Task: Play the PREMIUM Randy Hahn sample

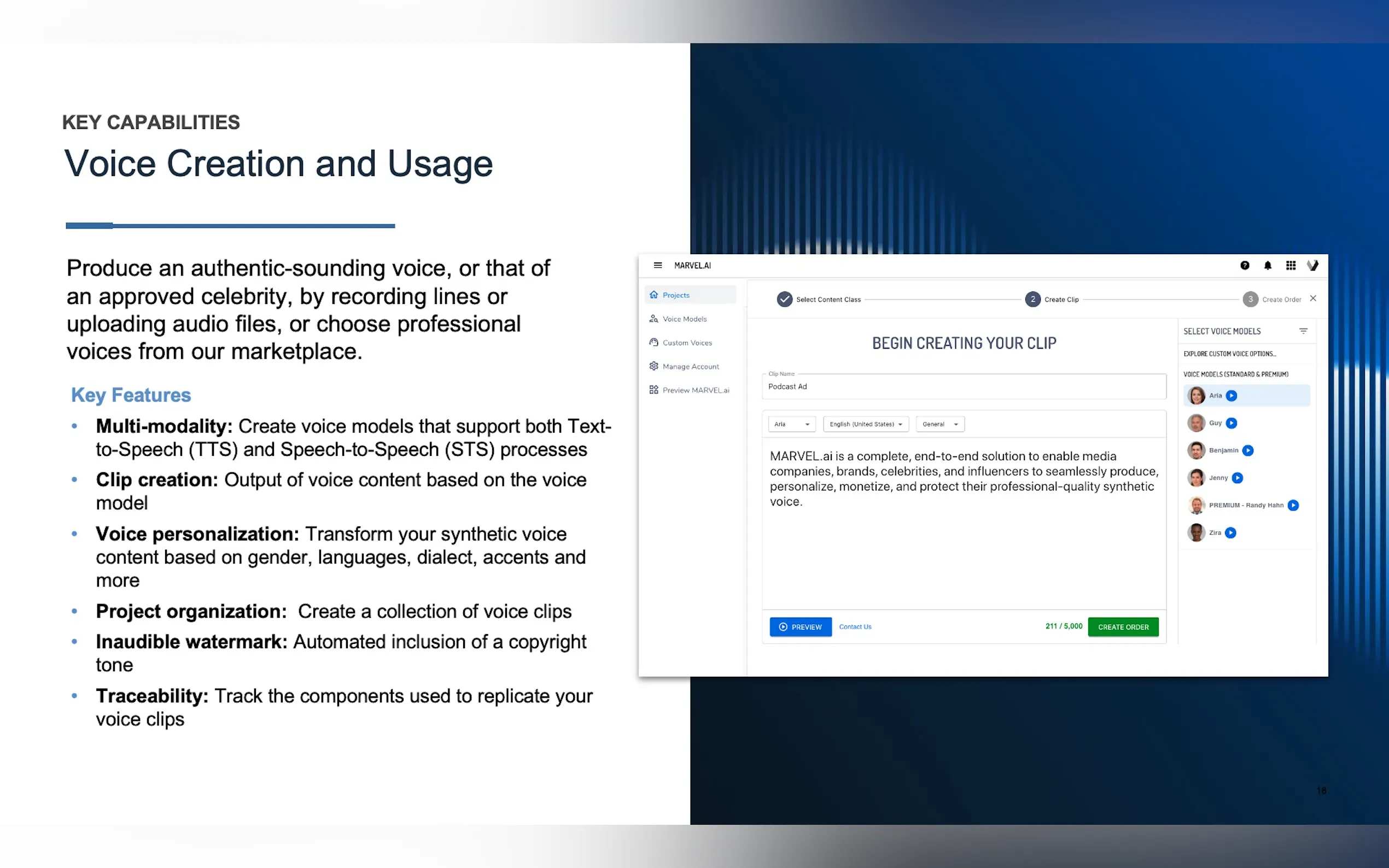Action: (x=1293, y=505)
